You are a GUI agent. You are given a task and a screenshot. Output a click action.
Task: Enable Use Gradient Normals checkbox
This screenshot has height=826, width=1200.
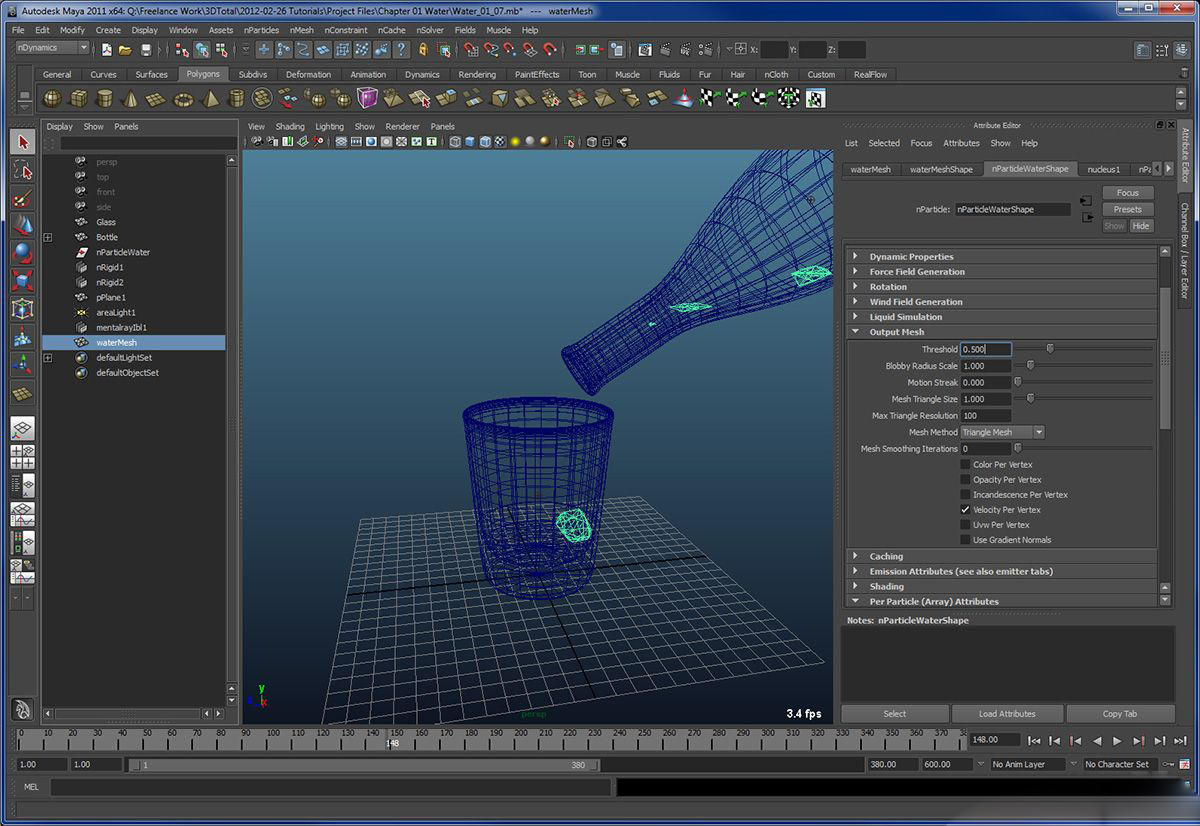(x=965, y=539)
